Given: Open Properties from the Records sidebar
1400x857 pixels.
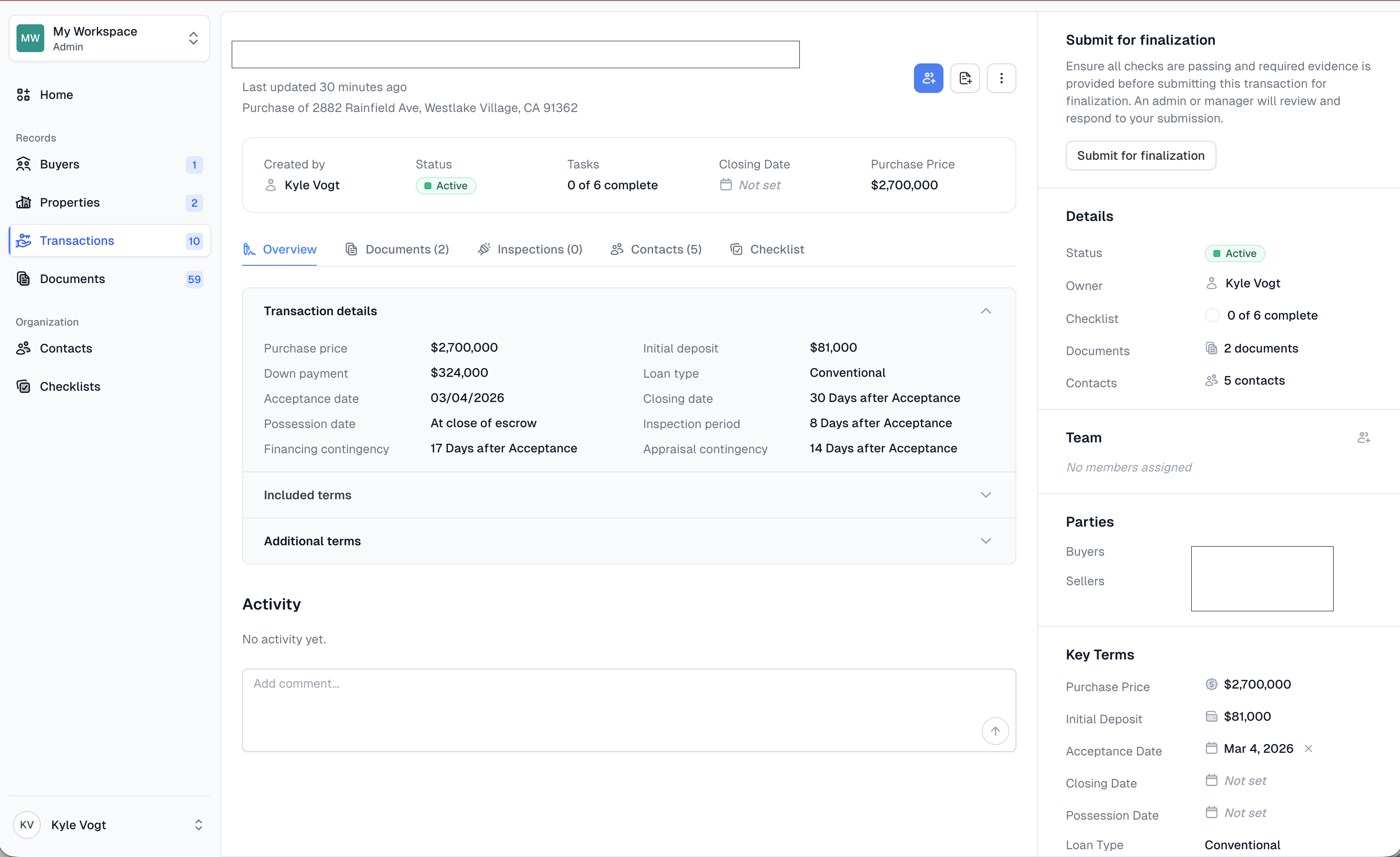Looking at the screenshot, I should coord(70,202).
